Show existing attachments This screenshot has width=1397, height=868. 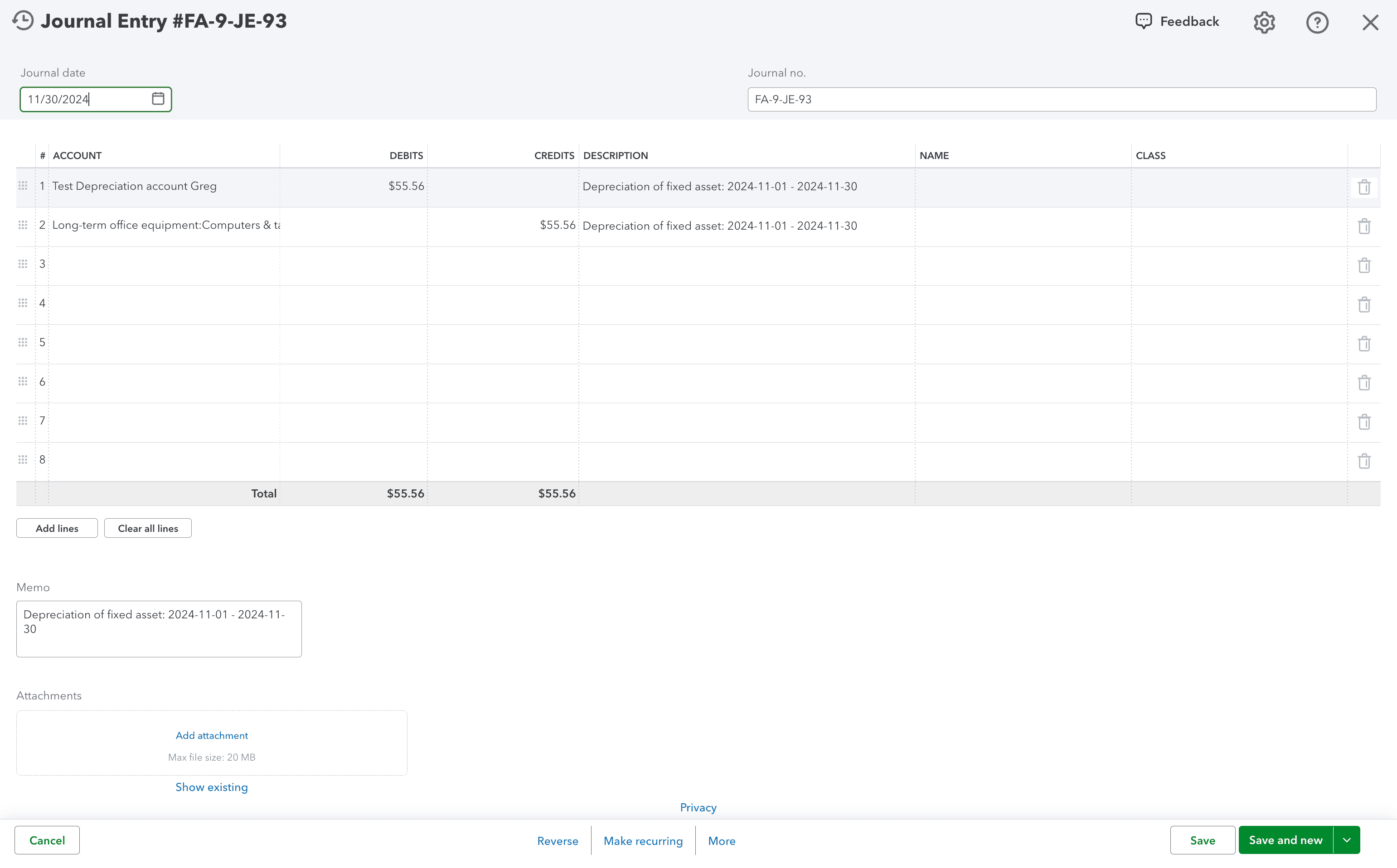tap(211, 786)
